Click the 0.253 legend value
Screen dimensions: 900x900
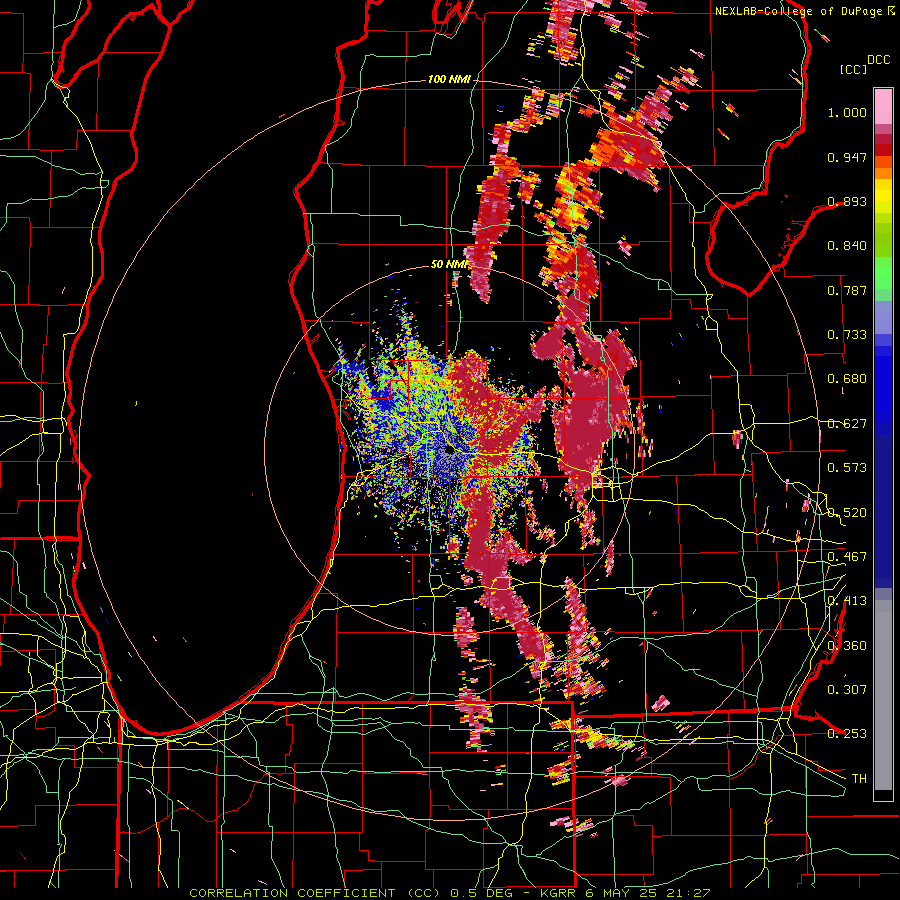847,734
